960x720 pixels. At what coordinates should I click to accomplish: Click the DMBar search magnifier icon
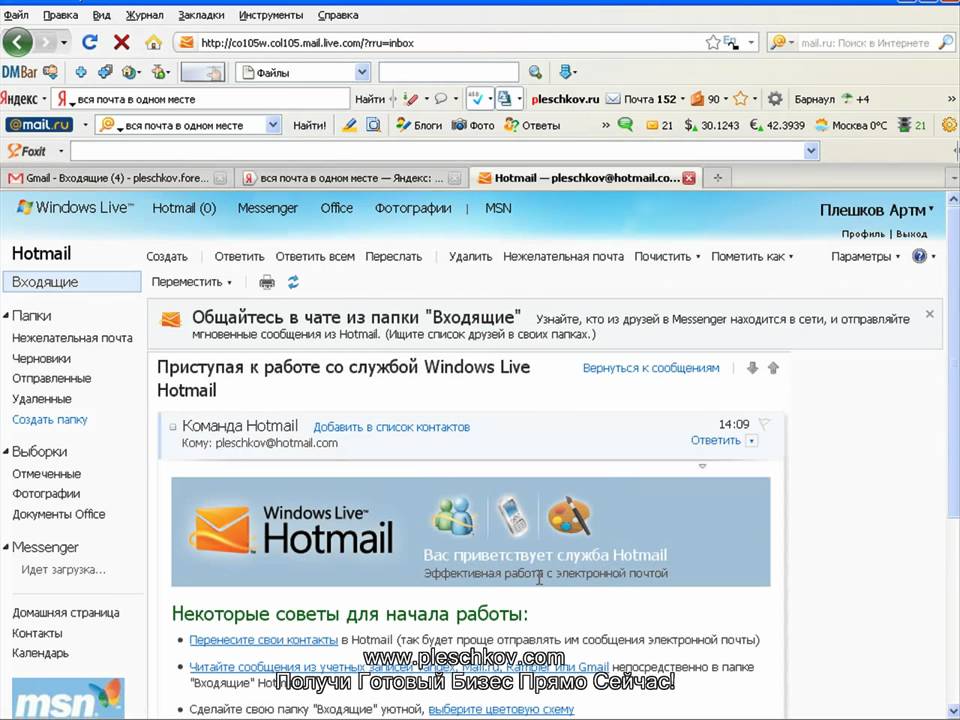(535, 72)
